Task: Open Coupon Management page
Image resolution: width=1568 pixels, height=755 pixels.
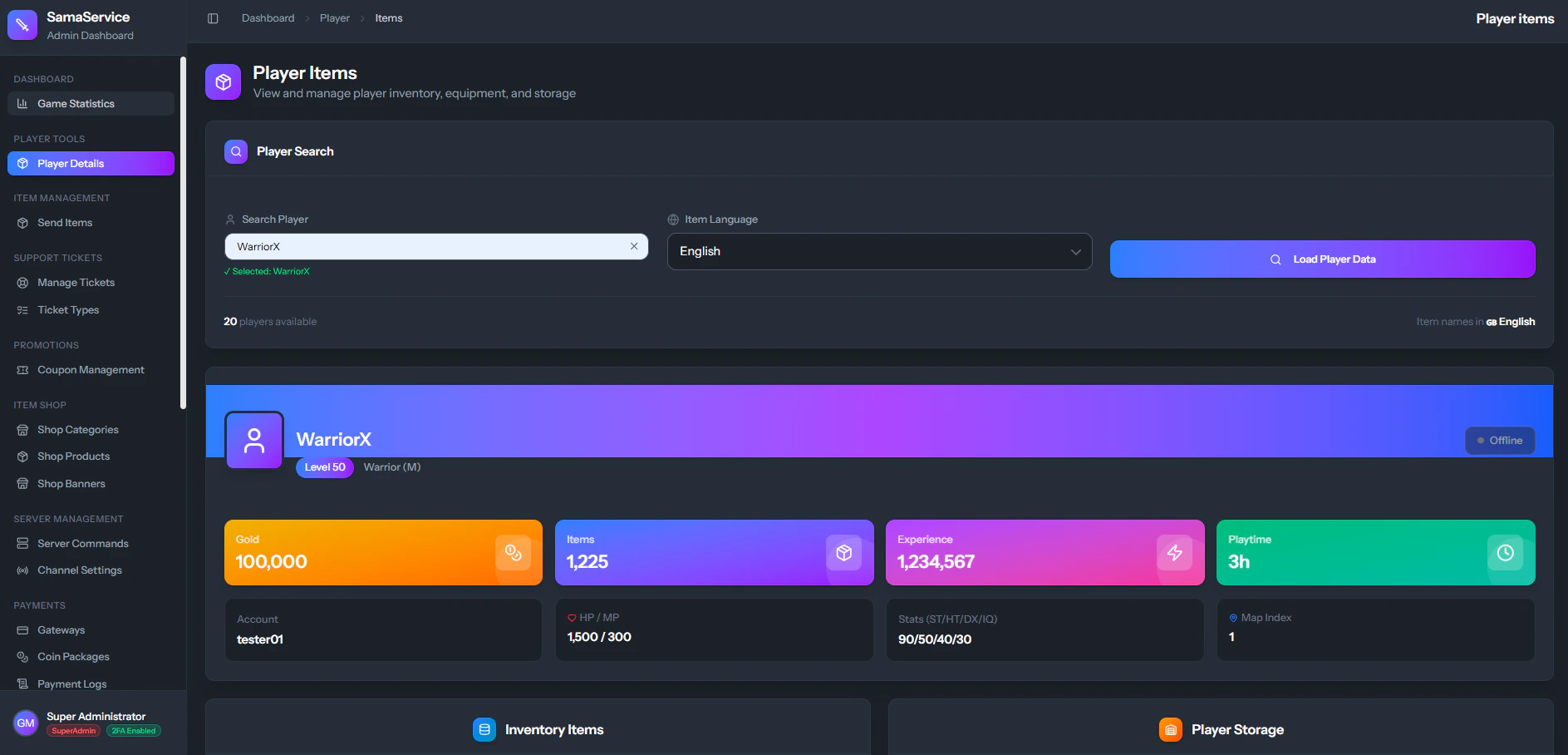Action: [91, 370]
